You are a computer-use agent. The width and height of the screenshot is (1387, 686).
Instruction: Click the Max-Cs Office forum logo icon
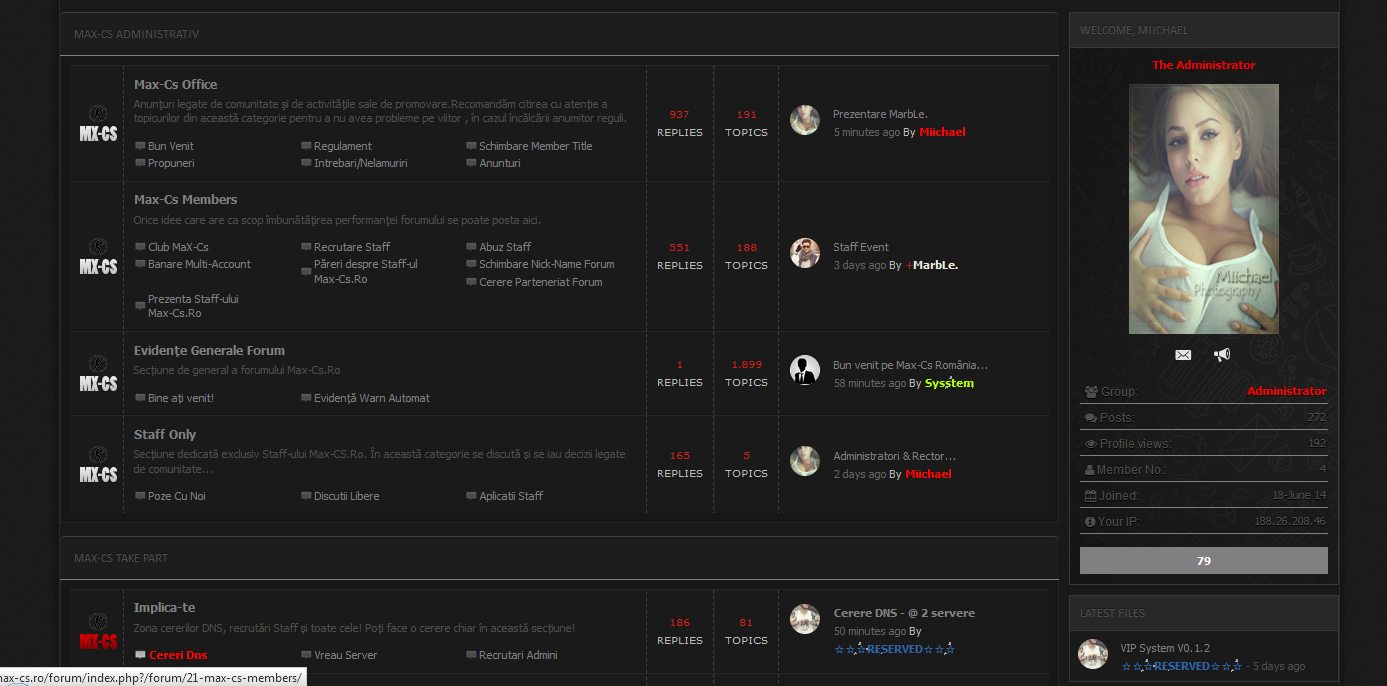[x=98, y=124]
